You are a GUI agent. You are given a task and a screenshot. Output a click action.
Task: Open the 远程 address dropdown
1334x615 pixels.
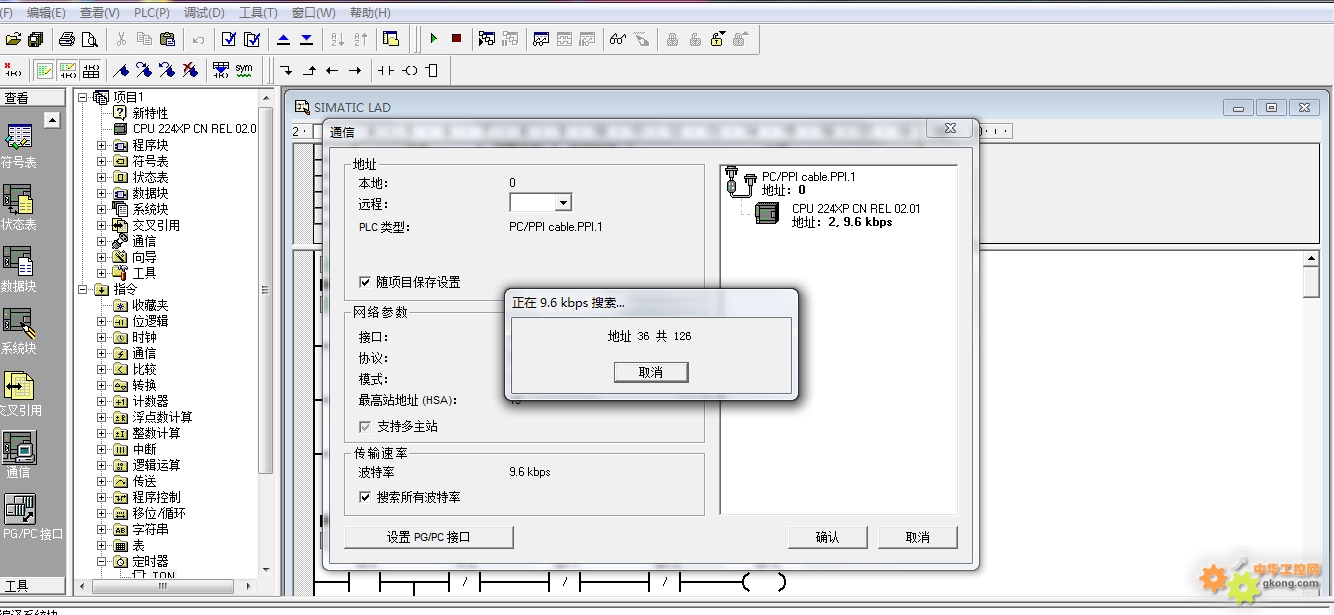click(x=563, y=203)
